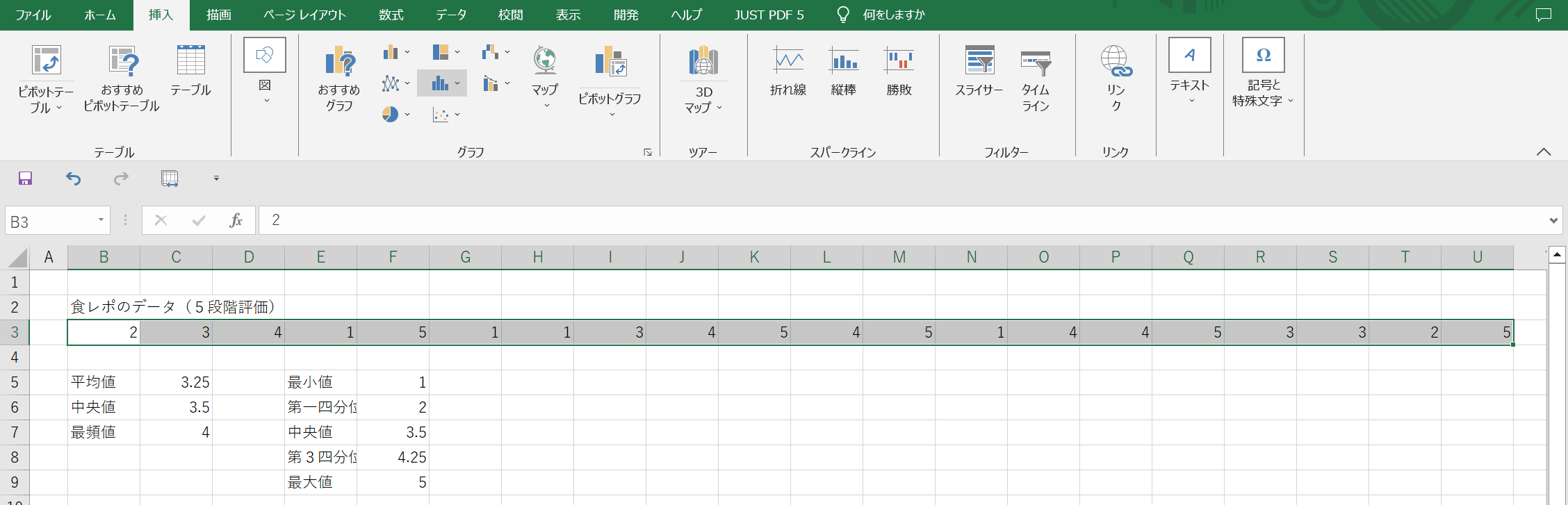This screenshot has width=1568, height=505.
Task: Insert pie or doughnut chart icon
Action: click(391, 114)
